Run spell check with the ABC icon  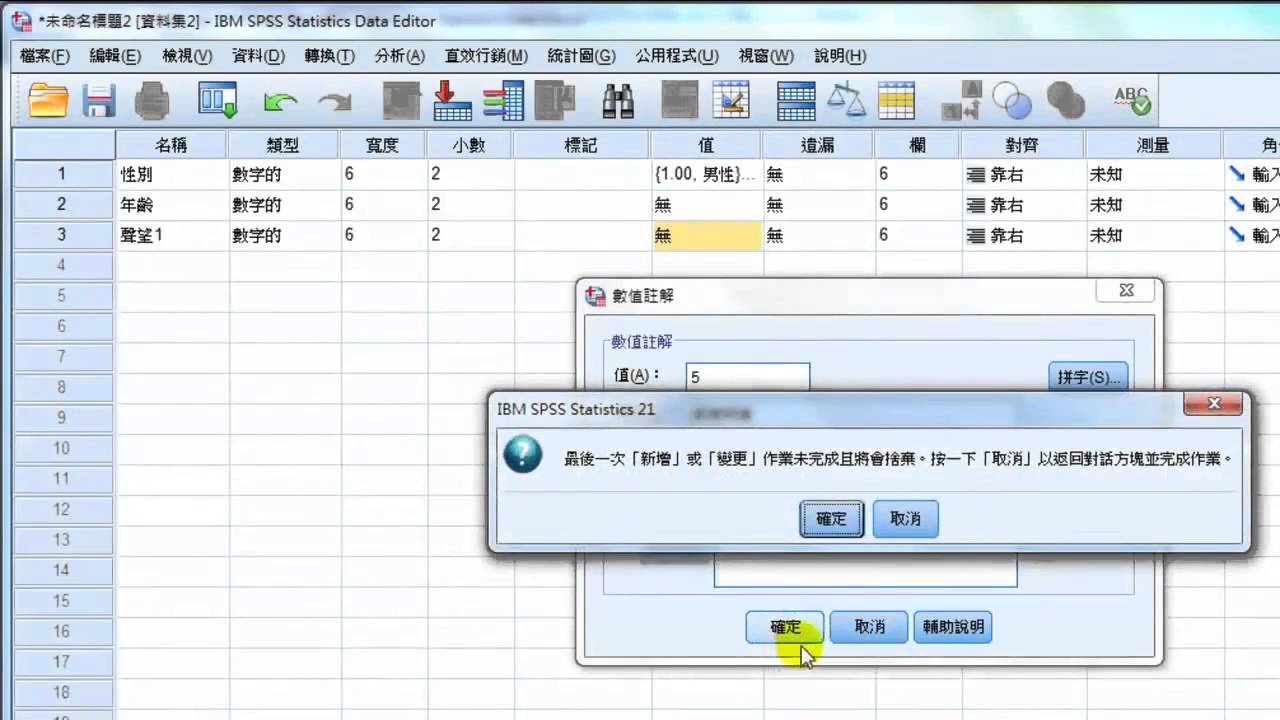[1132, 101]
